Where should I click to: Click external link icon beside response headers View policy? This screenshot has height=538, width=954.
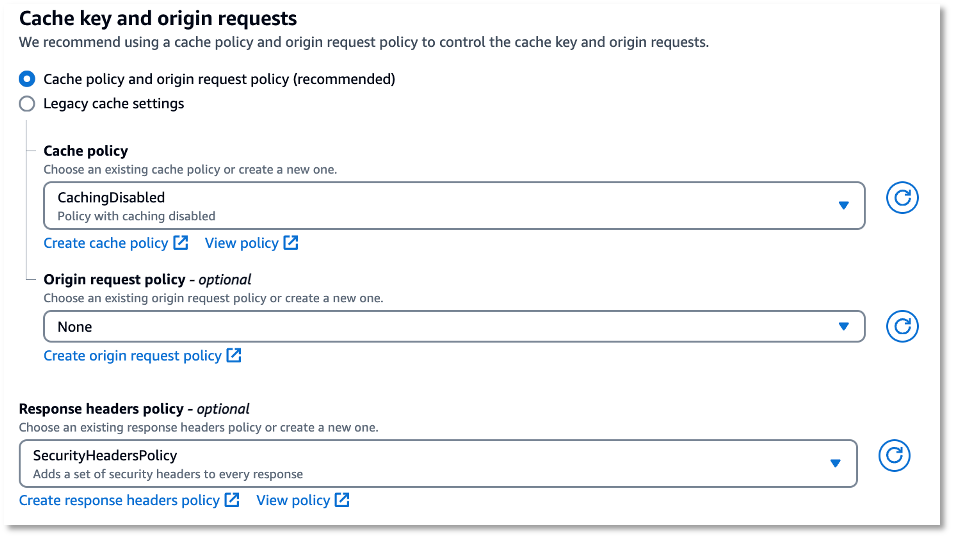point(342,500)
